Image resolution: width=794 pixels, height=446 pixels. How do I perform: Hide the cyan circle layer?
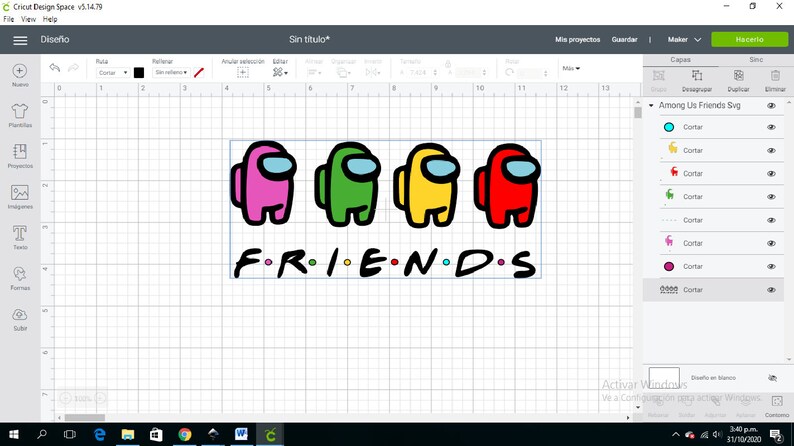point(771,127)
